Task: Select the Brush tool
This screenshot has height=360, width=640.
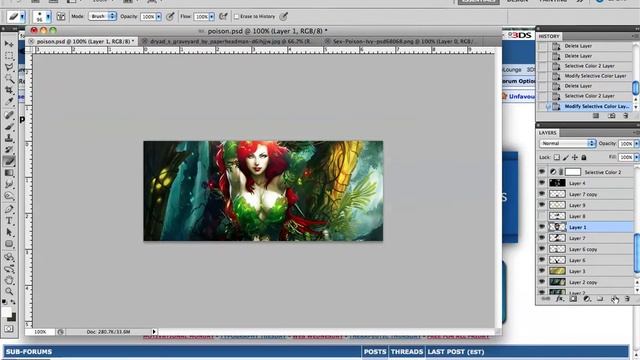Action: tap(9, 127)
